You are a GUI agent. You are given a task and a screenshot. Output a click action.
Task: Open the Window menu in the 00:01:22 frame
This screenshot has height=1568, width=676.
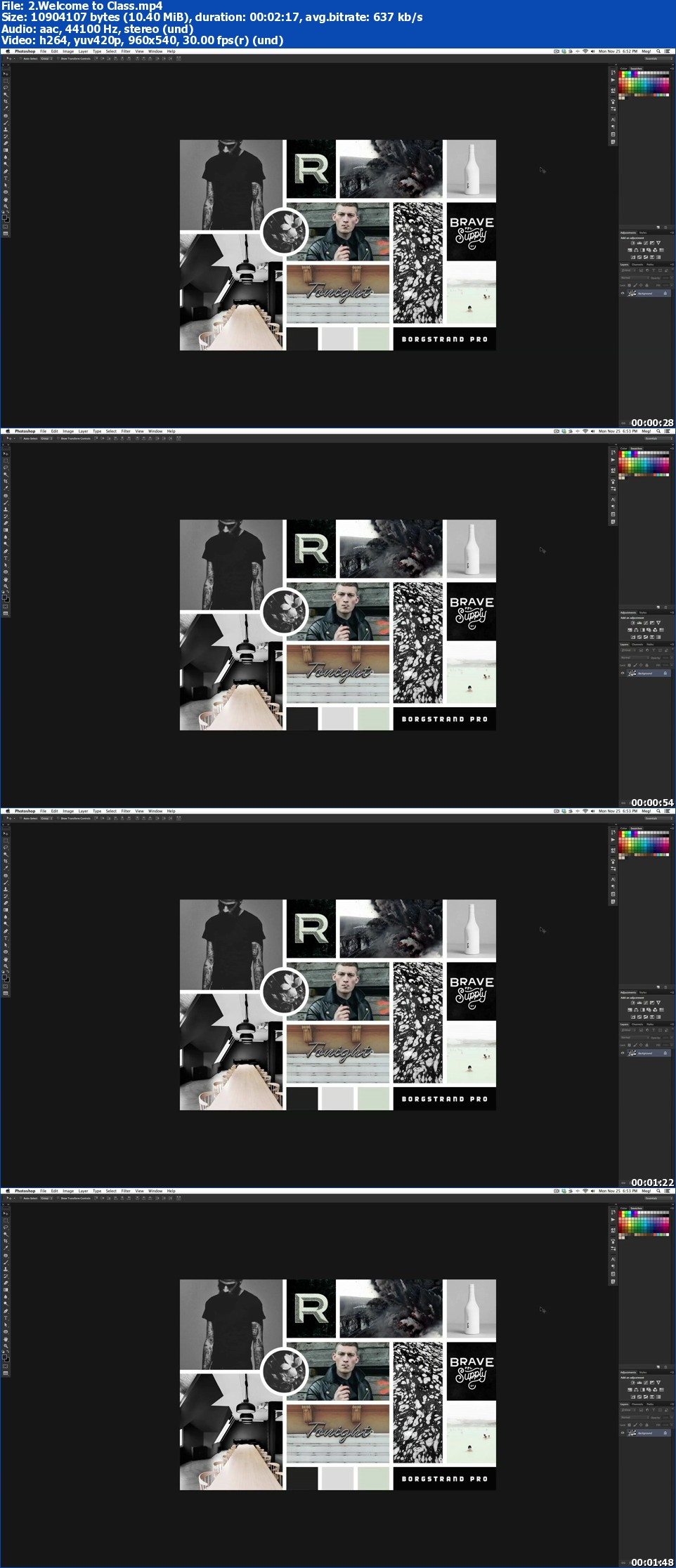(x=155, y=811)
